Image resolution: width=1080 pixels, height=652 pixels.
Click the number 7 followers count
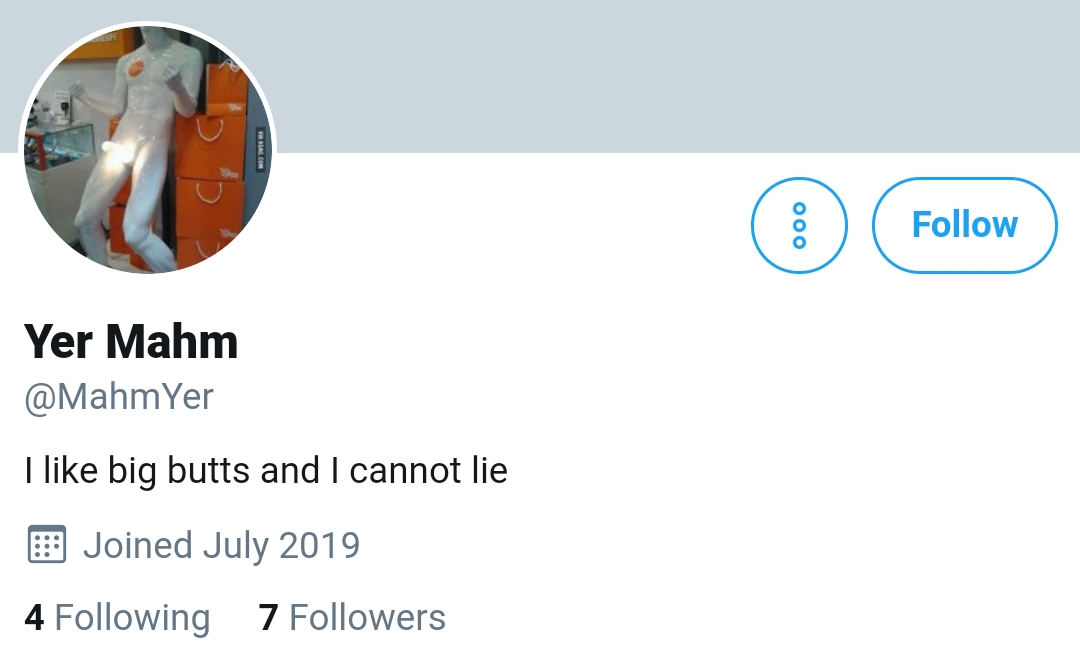[x=269, y=618]
